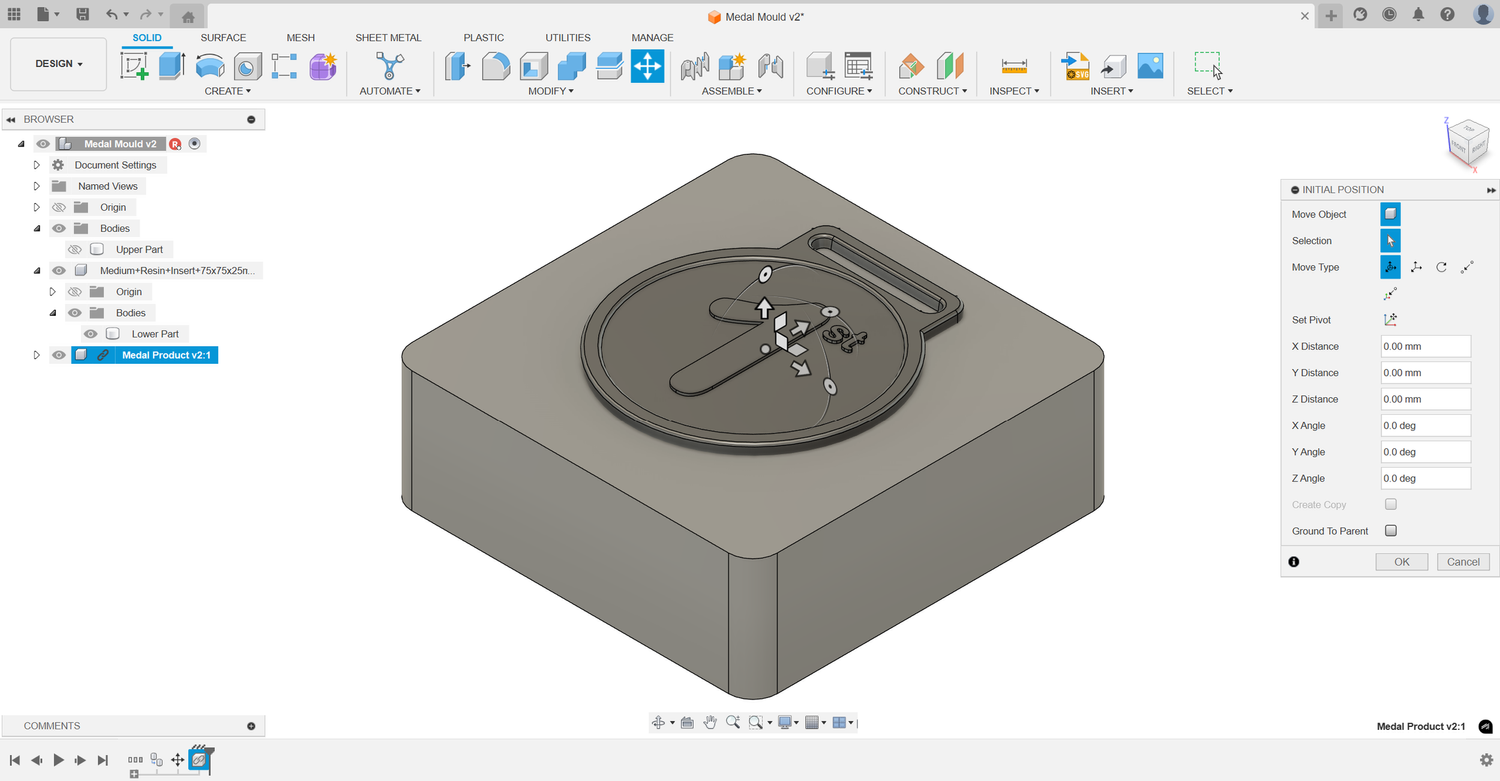Switch to the PLASTIC tab
Viewport: 1500px width, 781px height.
click(484, 38)
